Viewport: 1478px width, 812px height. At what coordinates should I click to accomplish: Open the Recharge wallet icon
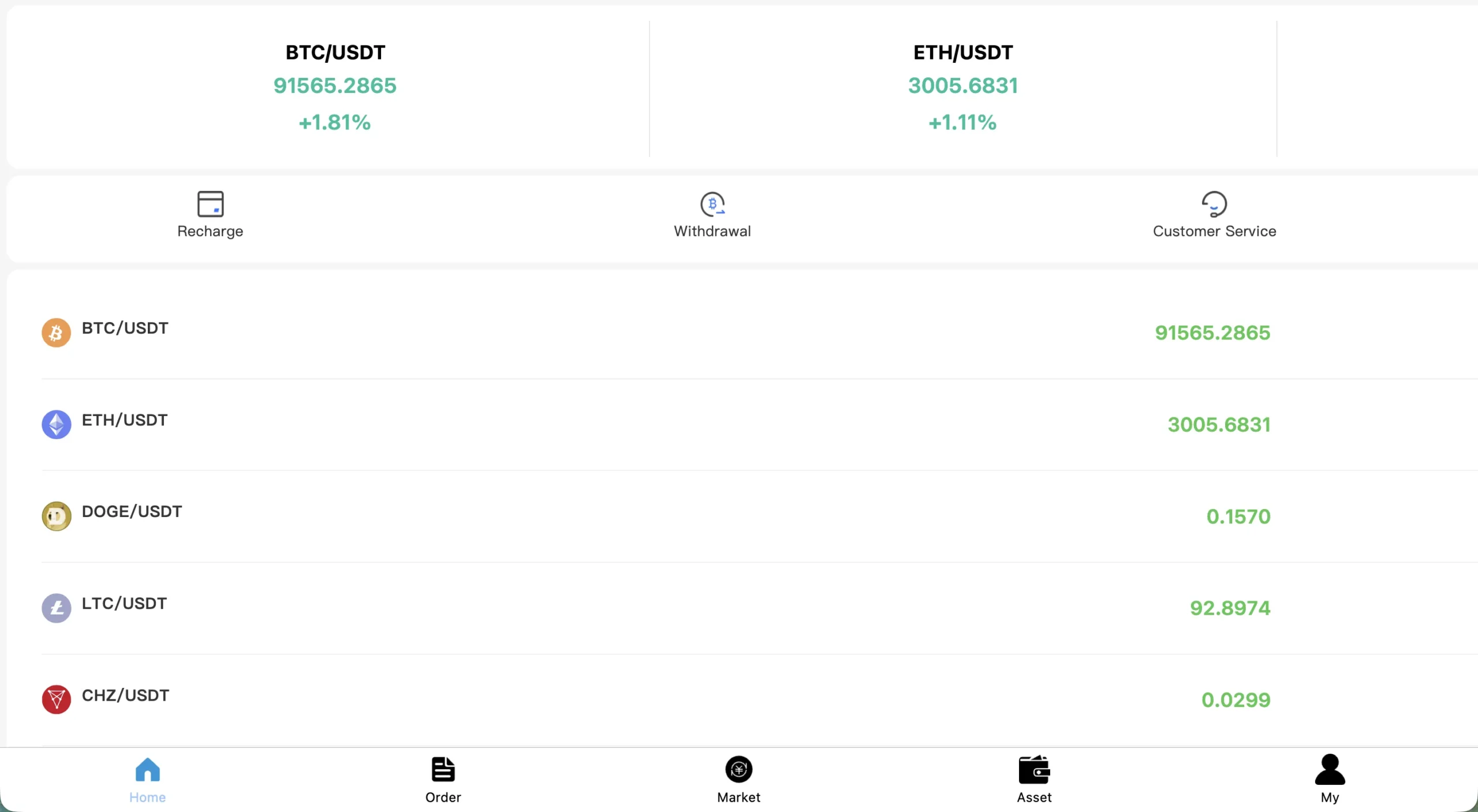point(210,204)
